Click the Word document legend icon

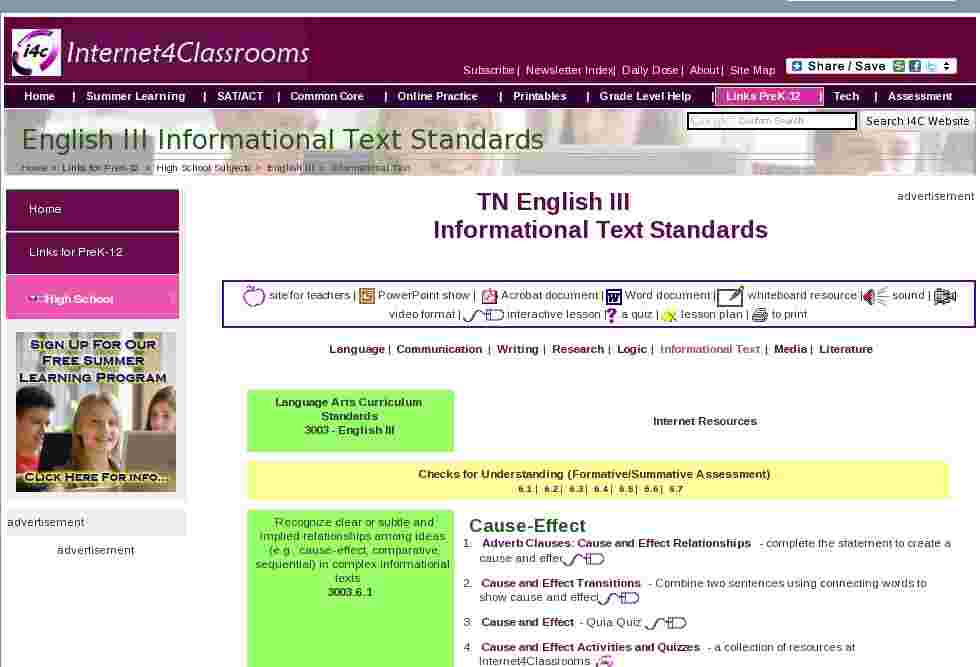(614, 296)
